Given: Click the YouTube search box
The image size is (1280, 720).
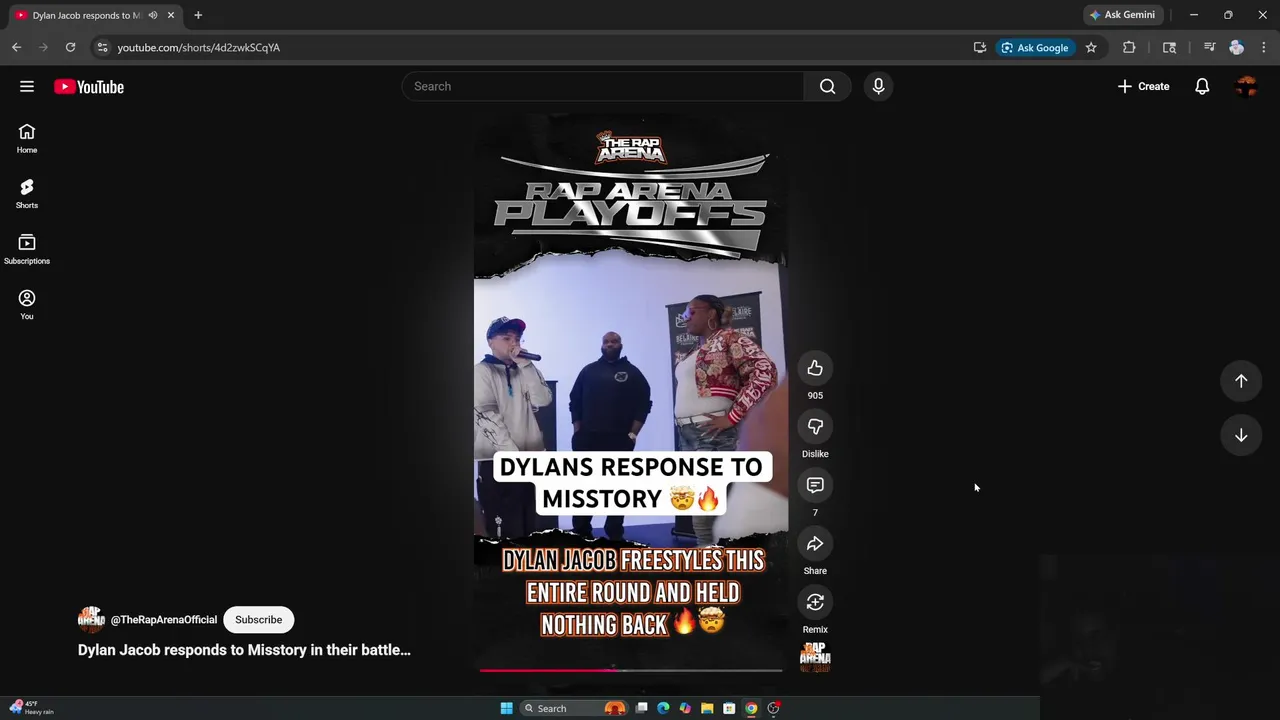Looking at the screenshot, I should (603, 86).
